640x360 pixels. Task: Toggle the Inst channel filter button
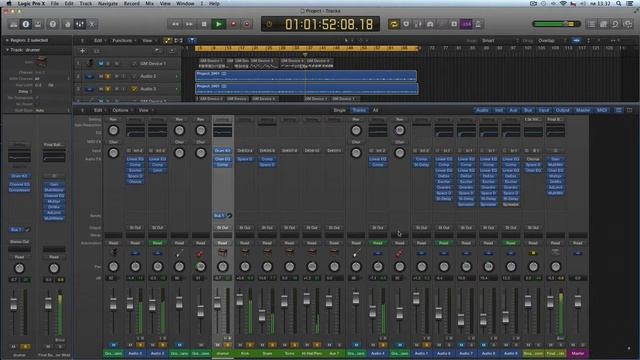[x=499, y=110]
